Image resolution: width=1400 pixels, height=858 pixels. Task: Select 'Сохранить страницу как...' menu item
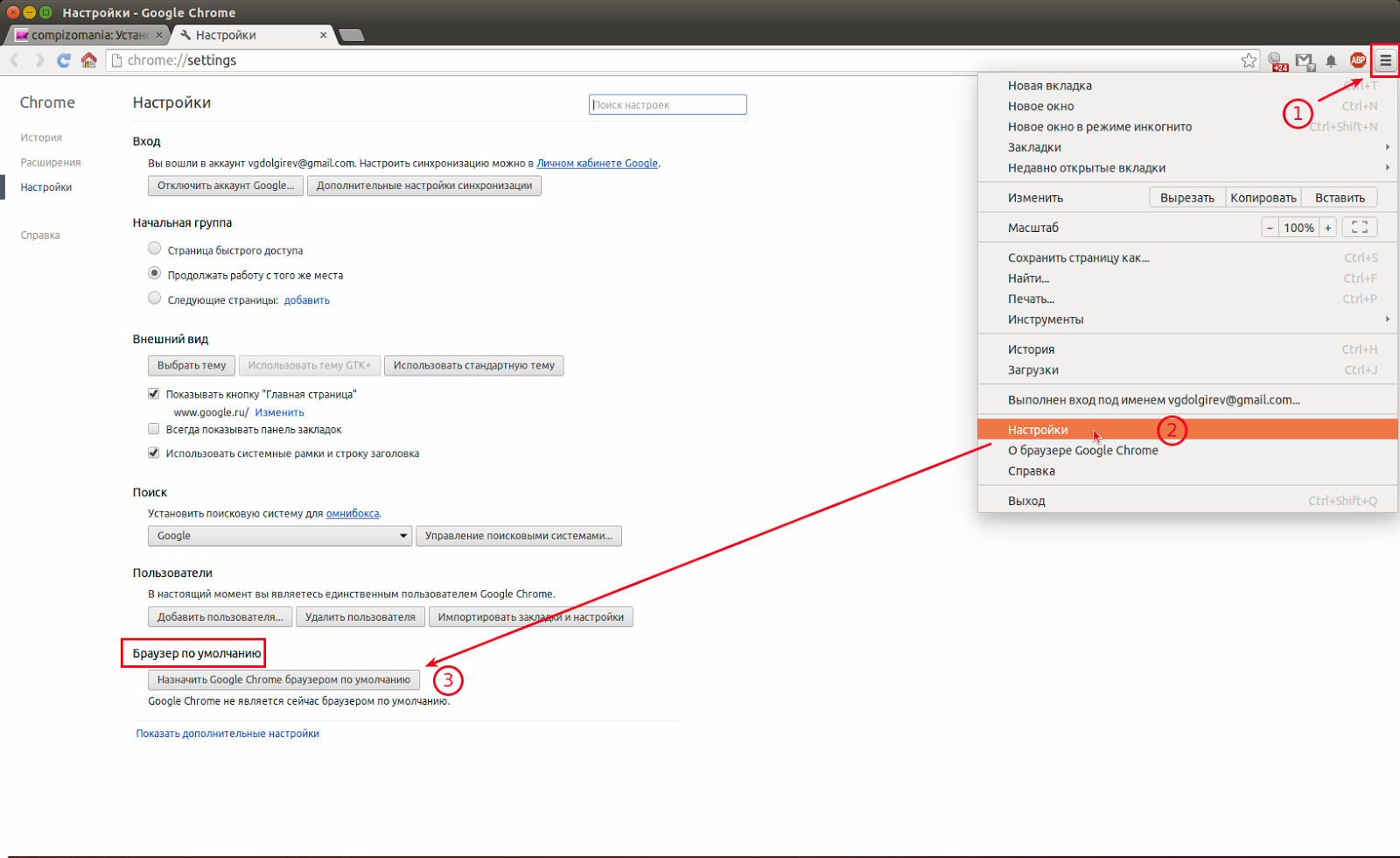(x=1187, y=257)
